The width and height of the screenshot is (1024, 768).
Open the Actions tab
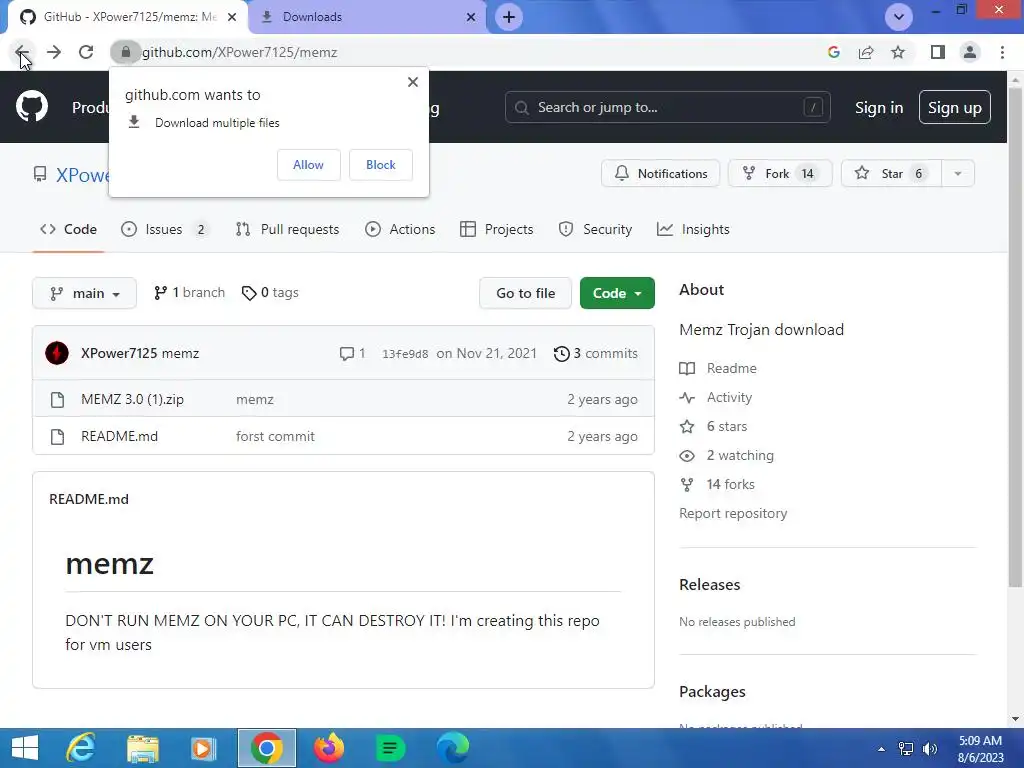point(400,229)
